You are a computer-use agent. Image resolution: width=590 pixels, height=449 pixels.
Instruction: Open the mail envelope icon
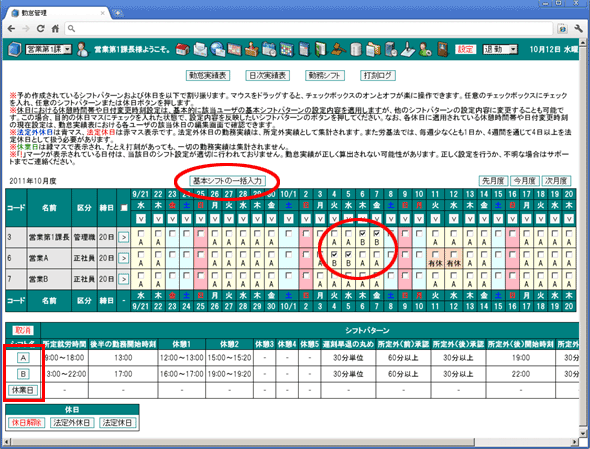(200, 49)
